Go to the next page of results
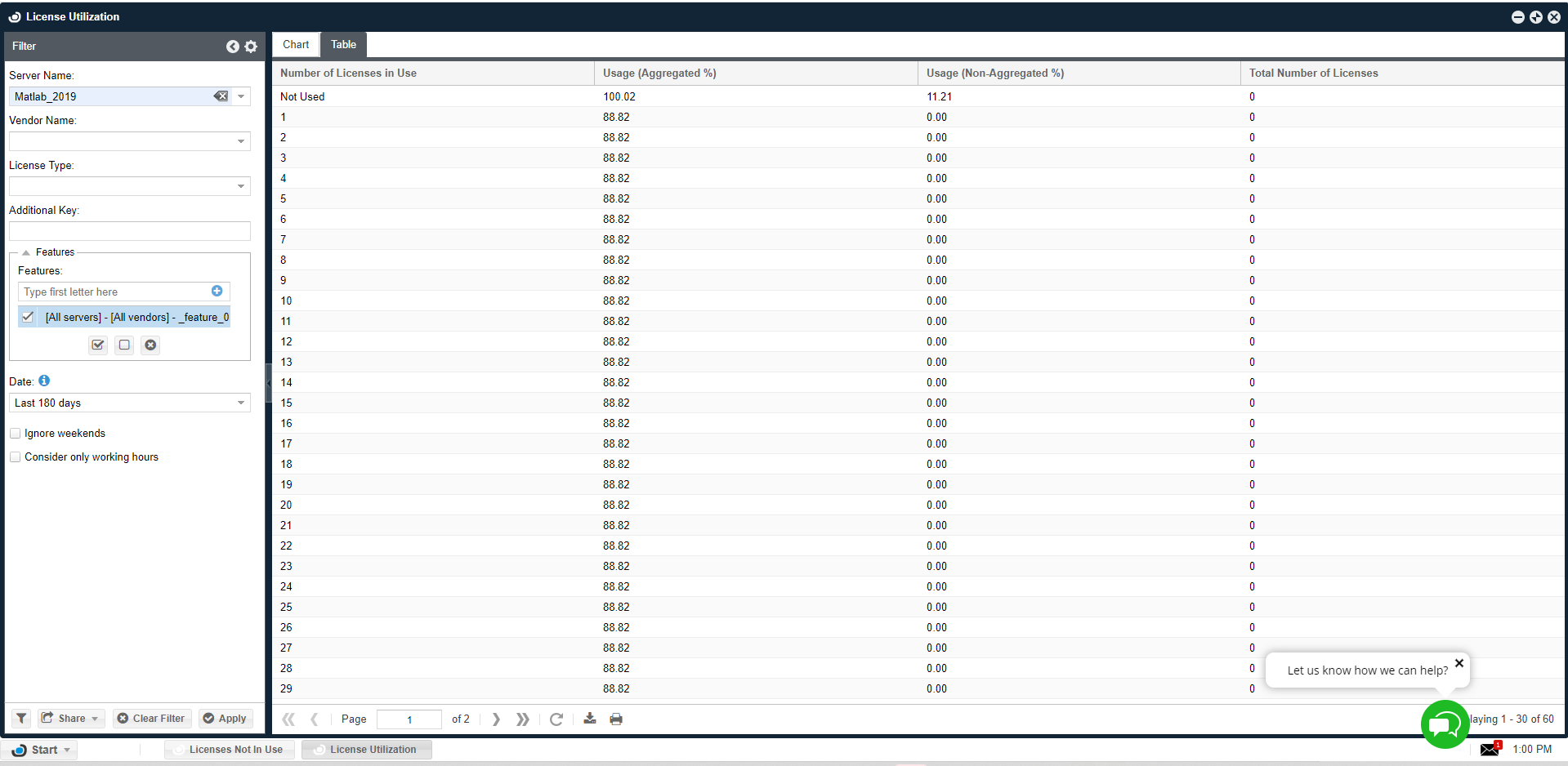 pos(496,719)
